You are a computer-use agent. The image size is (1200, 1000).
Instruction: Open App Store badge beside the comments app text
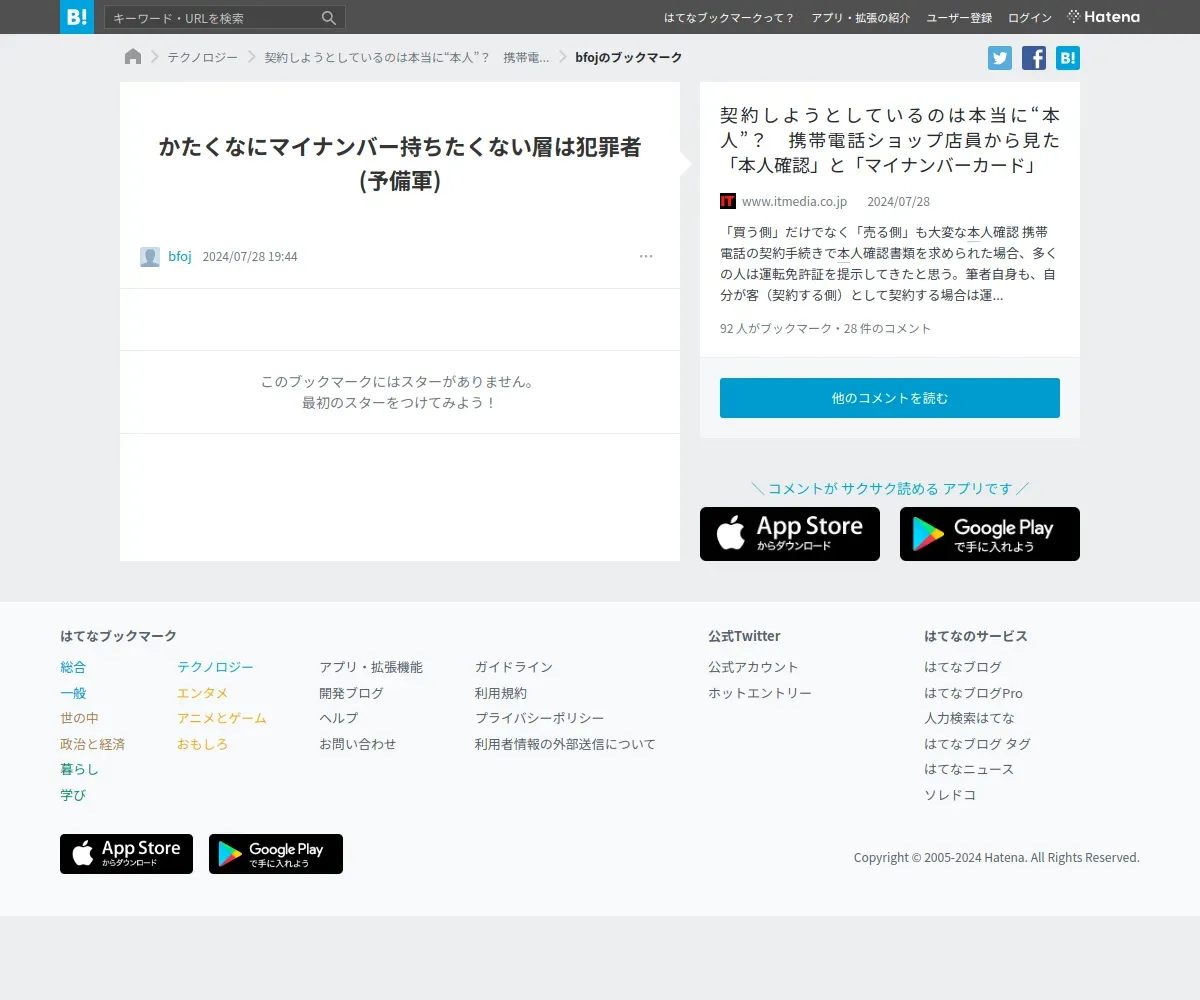tap(790, 534)
